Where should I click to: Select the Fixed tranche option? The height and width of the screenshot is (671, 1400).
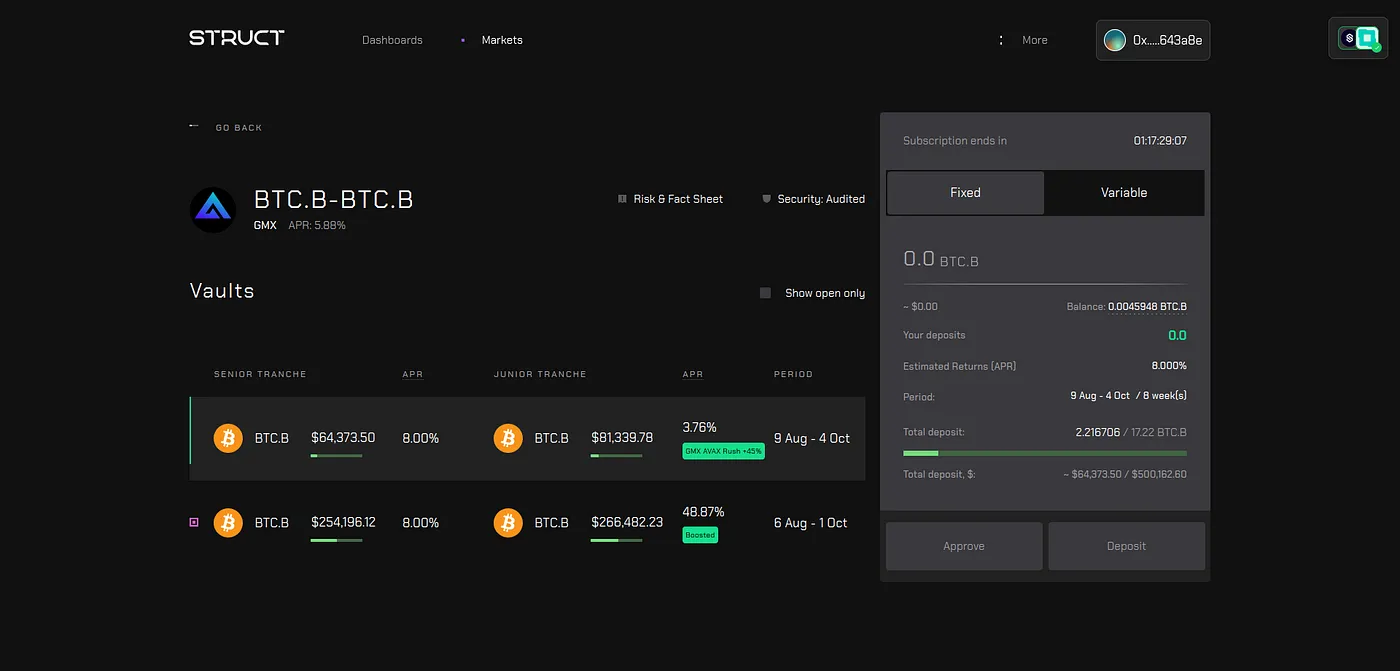point(965,193)
